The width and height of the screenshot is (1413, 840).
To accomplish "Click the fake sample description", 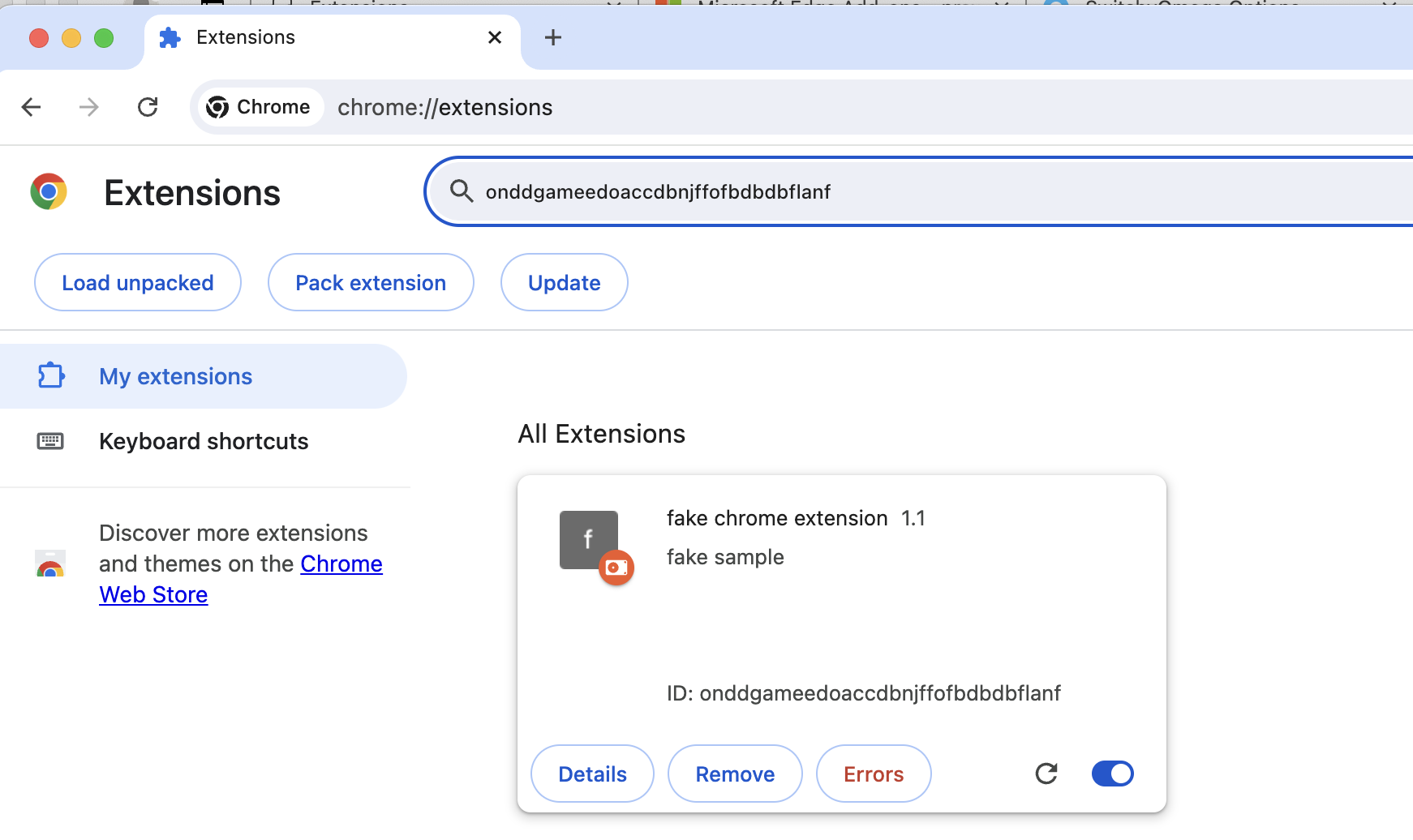I will point(725,557).
